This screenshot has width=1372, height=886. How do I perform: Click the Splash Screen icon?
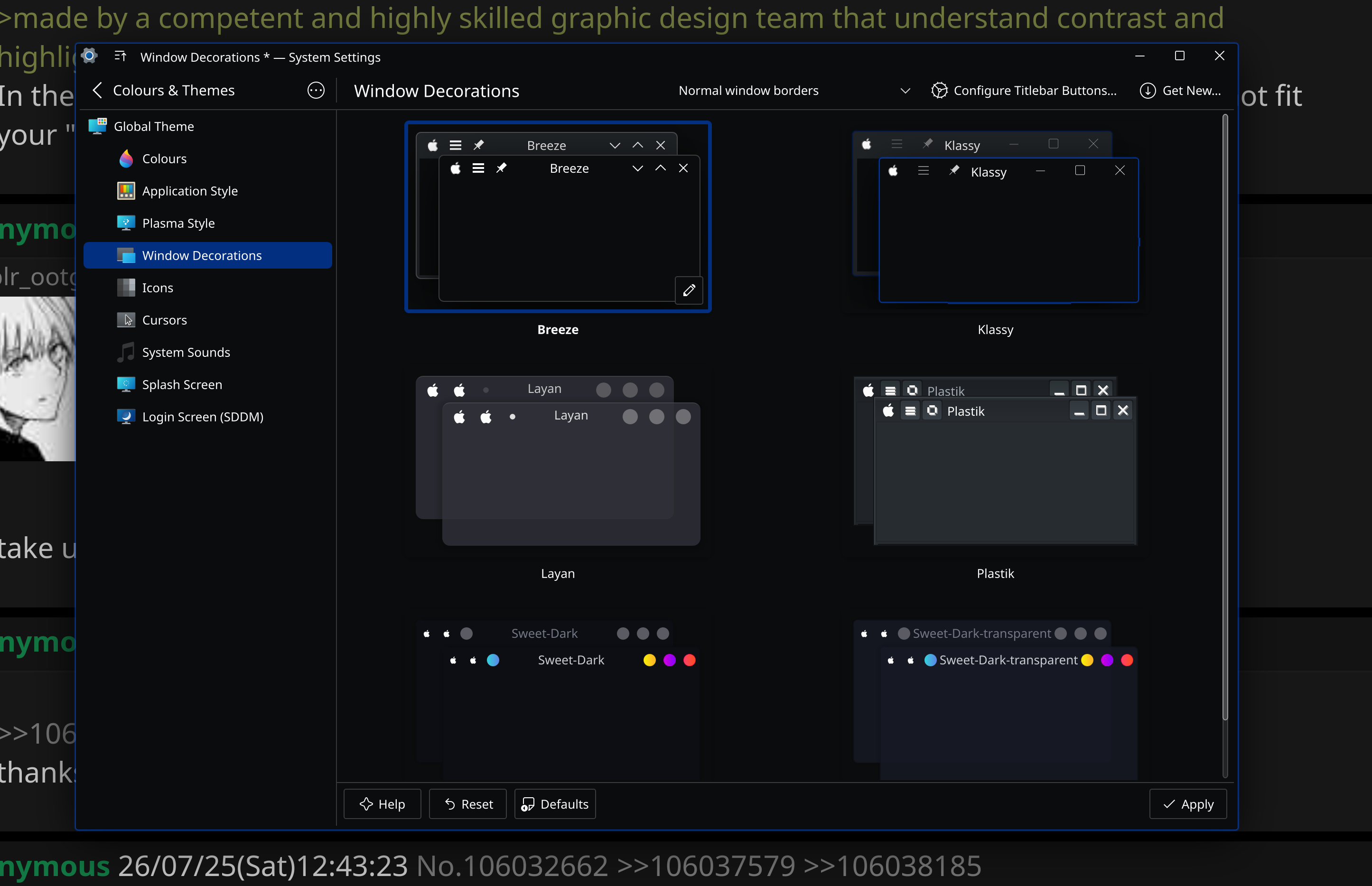tap(126, 384)
